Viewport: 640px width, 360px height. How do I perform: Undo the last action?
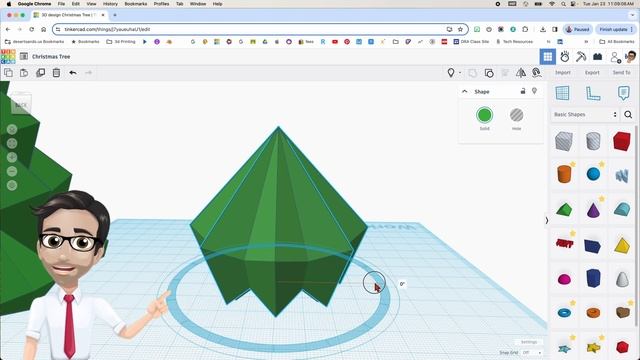tap(73, 73)
